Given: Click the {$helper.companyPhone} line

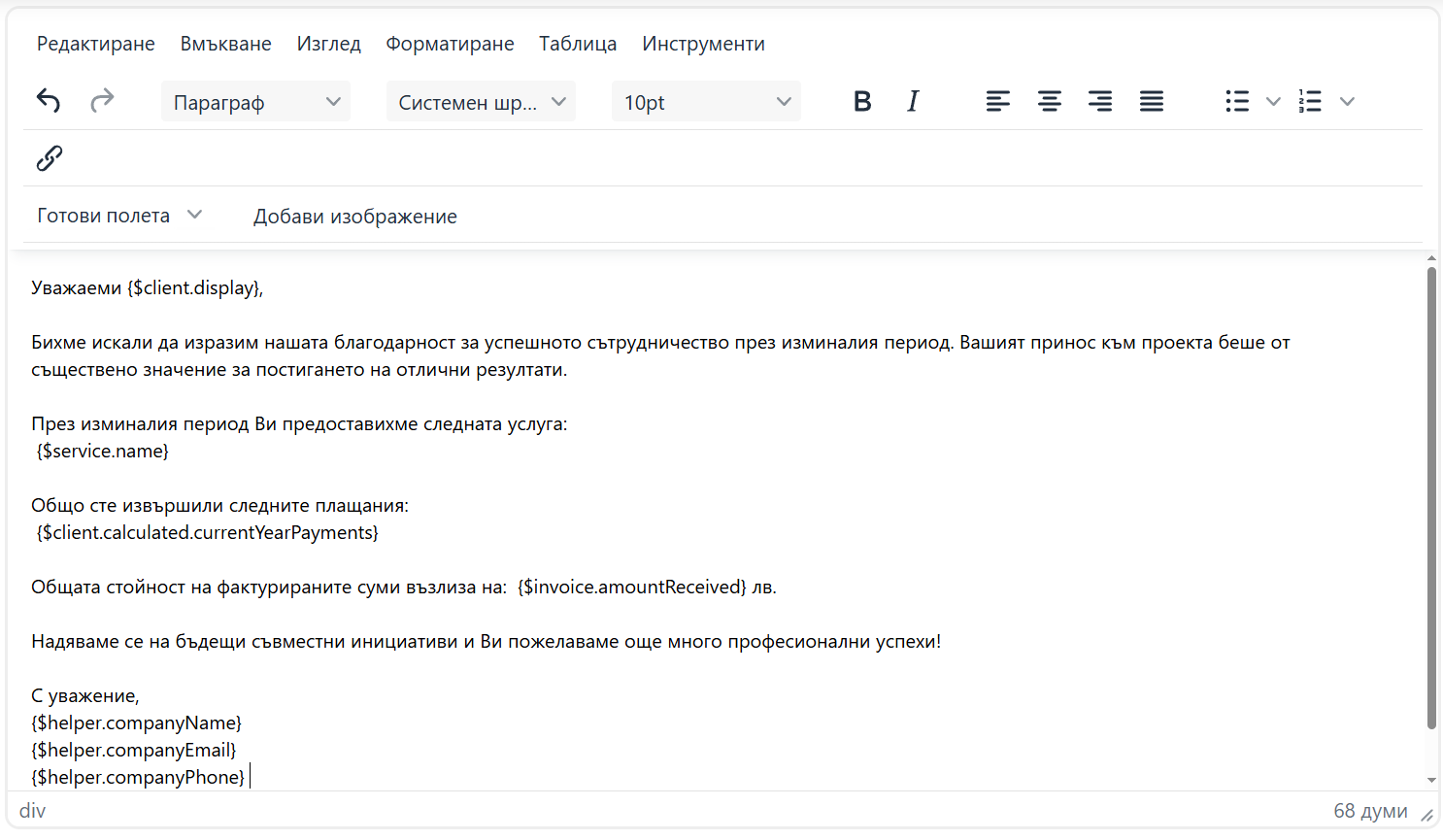Looking at the screenshot, I should (138, 777).
